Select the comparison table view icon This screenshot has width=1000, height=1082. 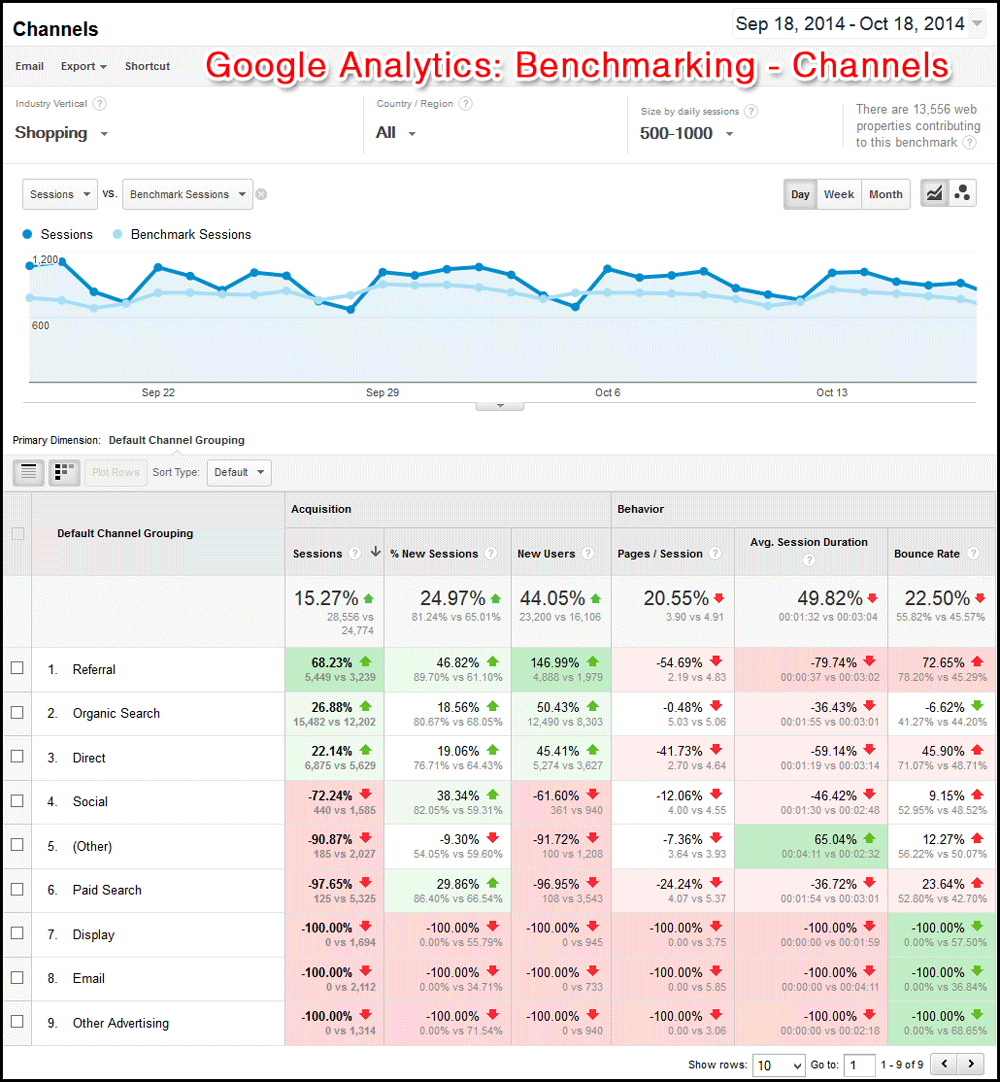click(x=64, y=473)
